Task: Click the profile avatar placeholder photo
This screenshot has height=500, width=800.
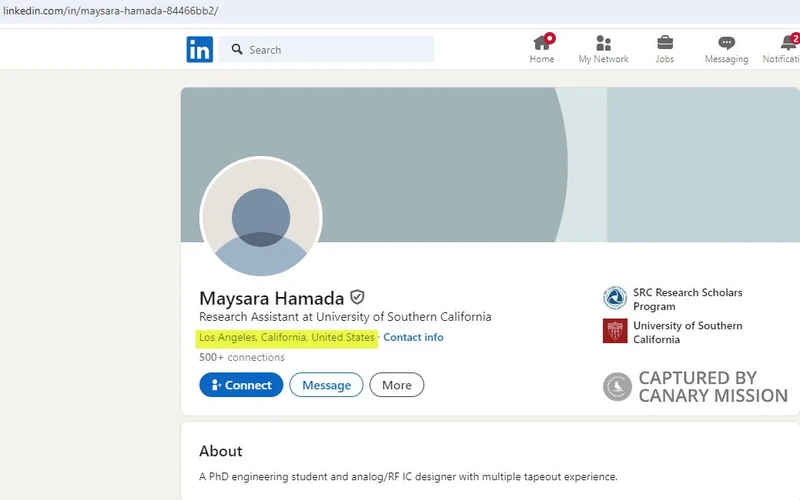Action: click(261, 217)
